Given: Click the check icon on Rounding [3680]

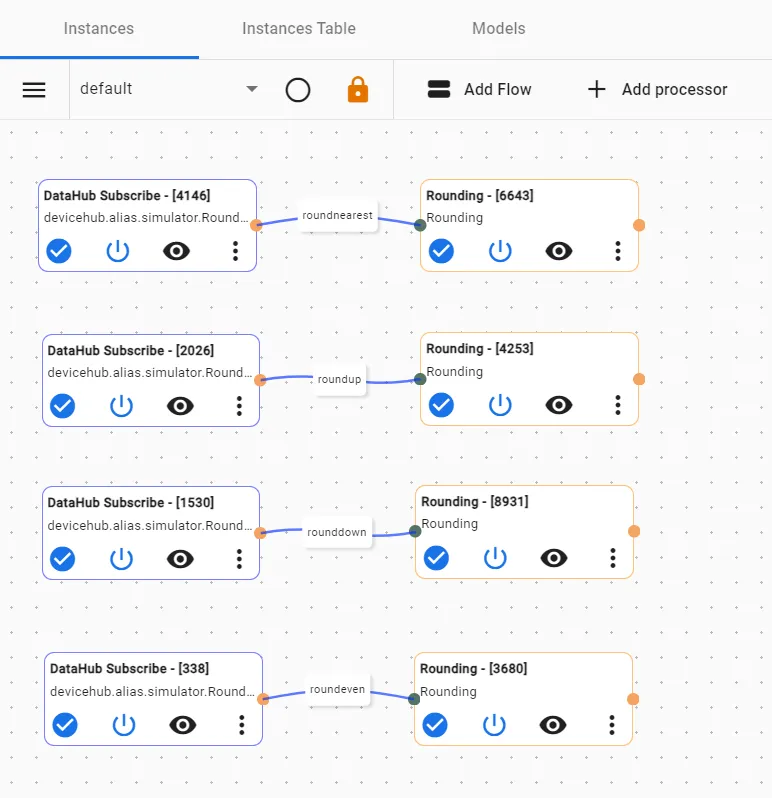Looking at the screenshot, I should (435, 725).
